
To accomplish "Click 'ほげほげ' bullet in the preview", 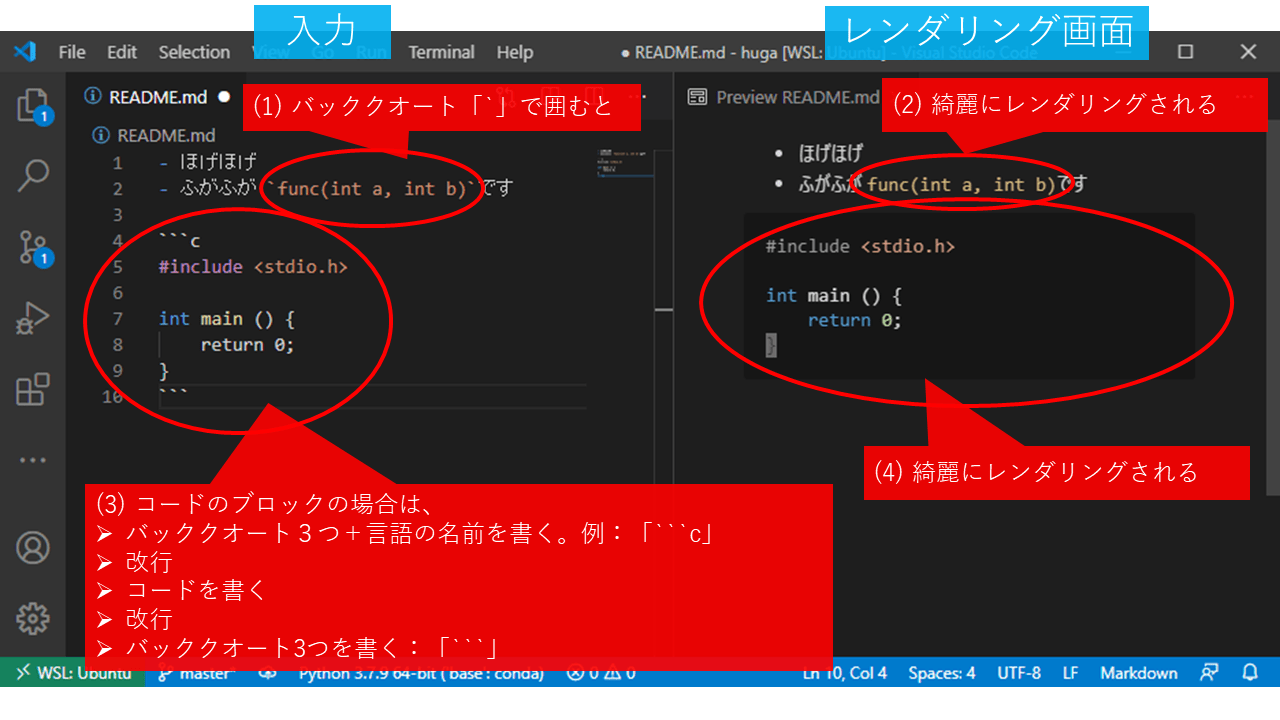I will (x=830, y=154).
